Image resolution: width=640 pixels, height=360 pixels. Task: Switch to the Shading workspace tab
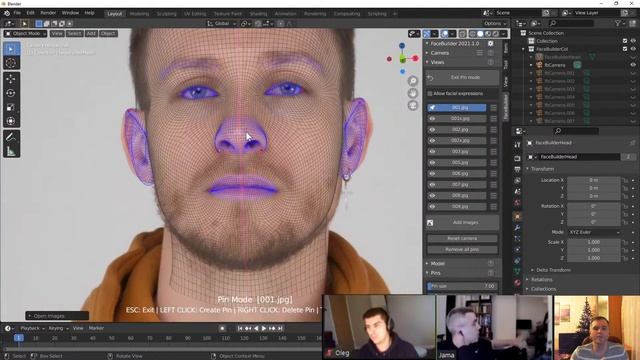pyautogui.click(x=258, y=13)
